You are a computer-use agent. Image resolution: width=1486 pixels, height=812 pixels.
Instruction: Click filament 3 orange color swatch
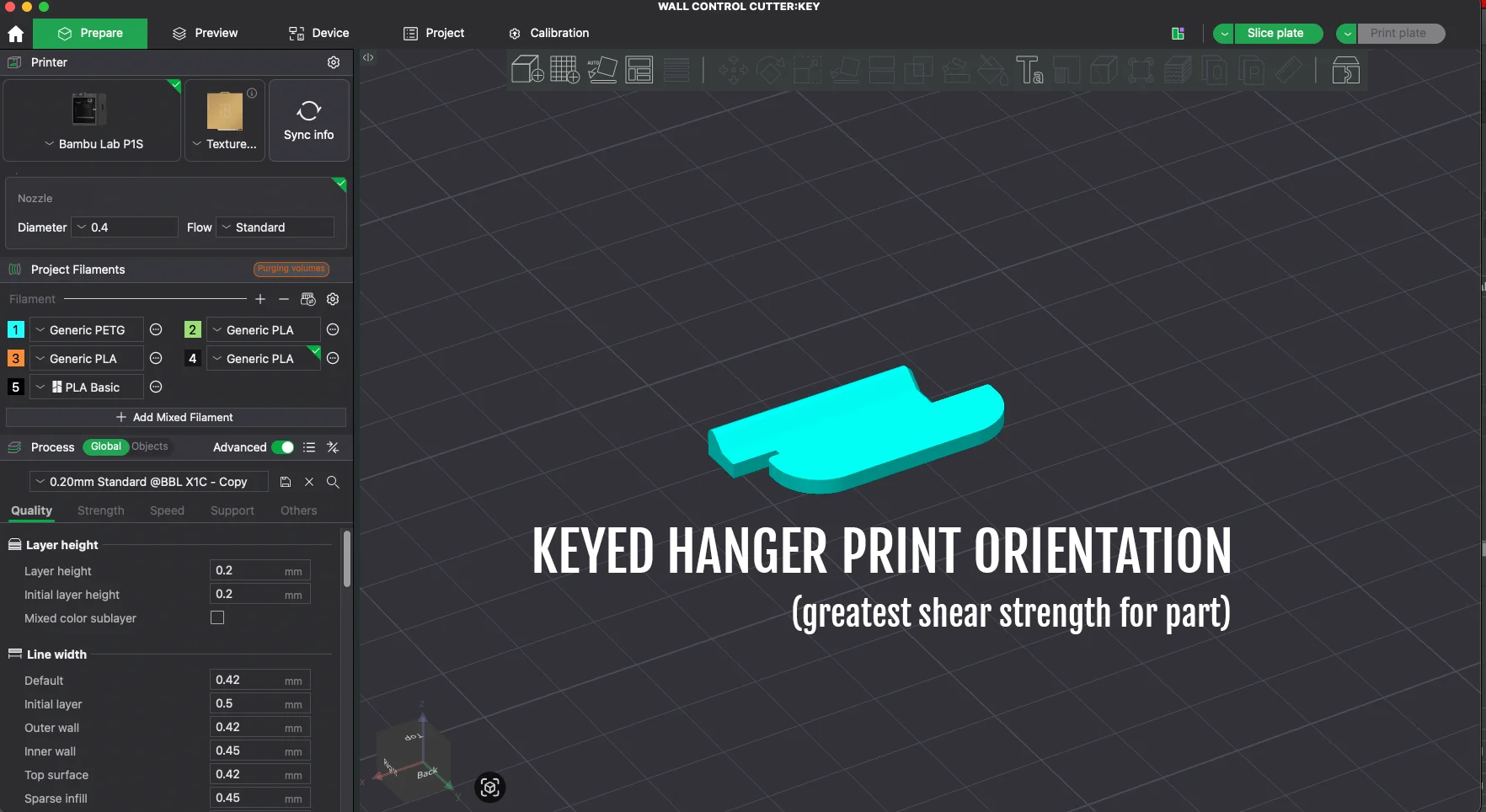[15, 358]
